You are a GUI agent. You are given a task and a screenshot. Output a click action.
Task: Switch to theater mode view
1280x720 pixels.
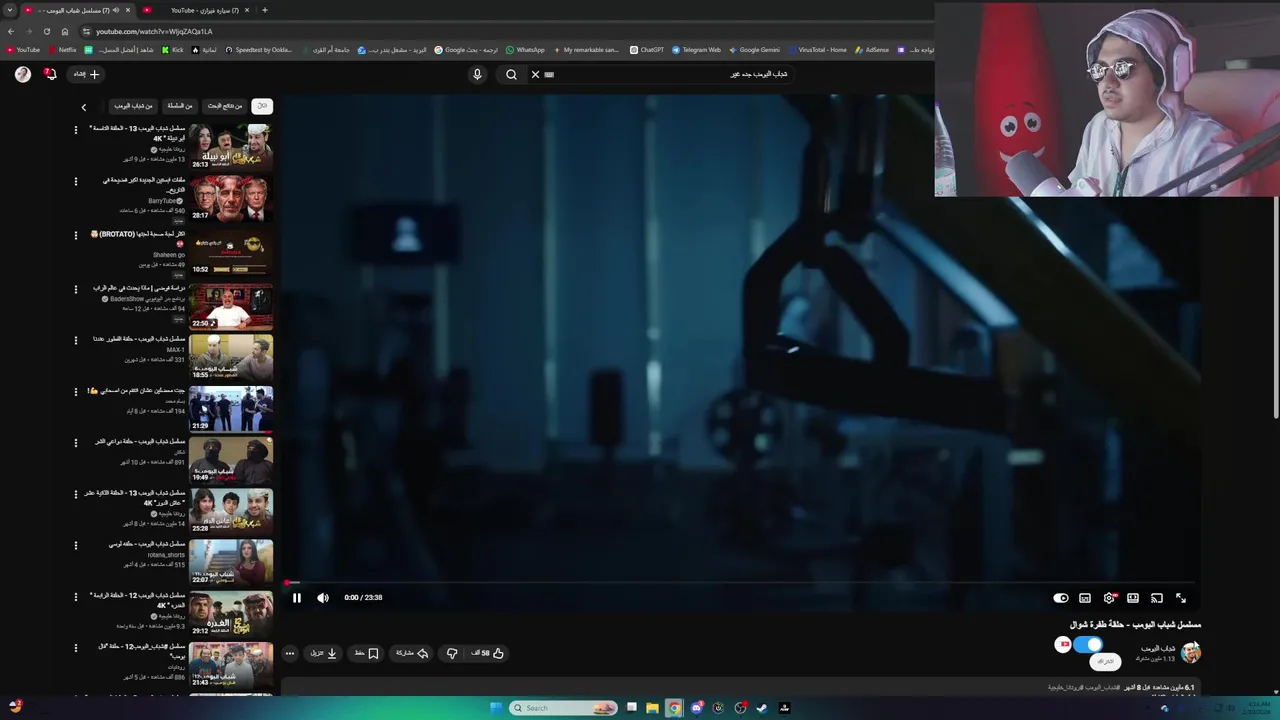click(x=1133, y=598)
